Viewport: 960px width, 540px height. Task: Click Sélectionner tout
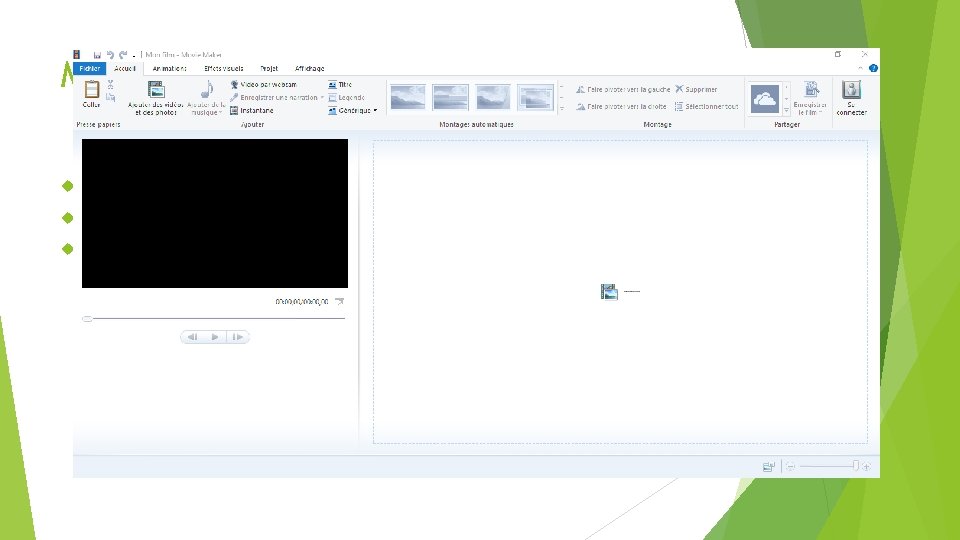coord(707,107)
